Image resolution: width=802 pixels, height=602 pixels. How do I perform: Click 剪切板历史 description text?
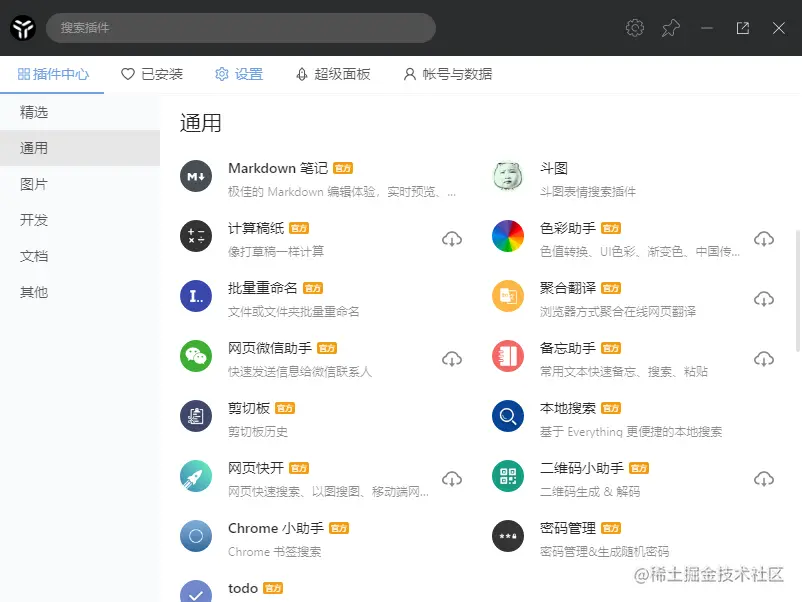[258, 432]
